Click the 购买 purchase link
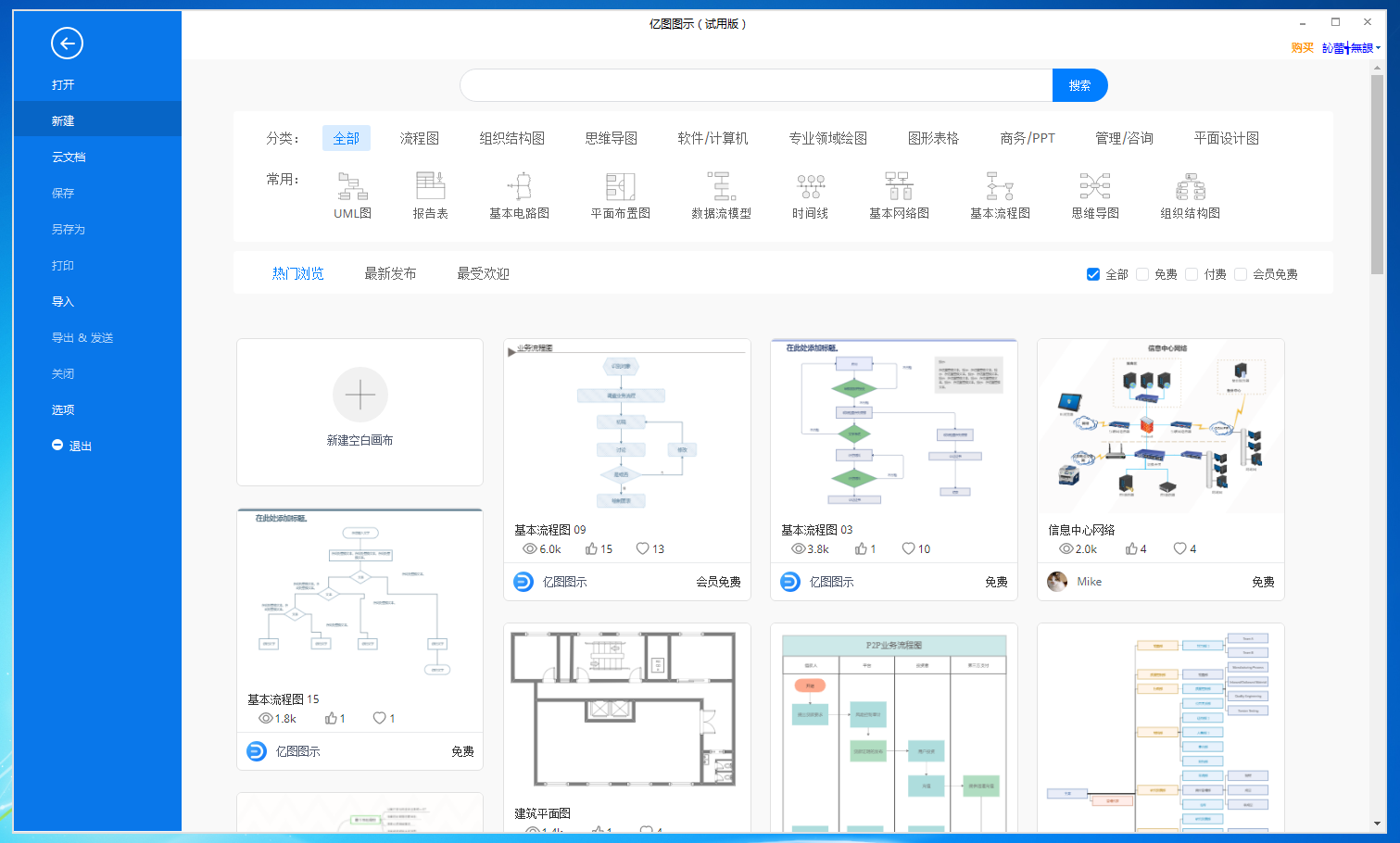This screenshot has height=843, width=1400. pos(1302,48)
